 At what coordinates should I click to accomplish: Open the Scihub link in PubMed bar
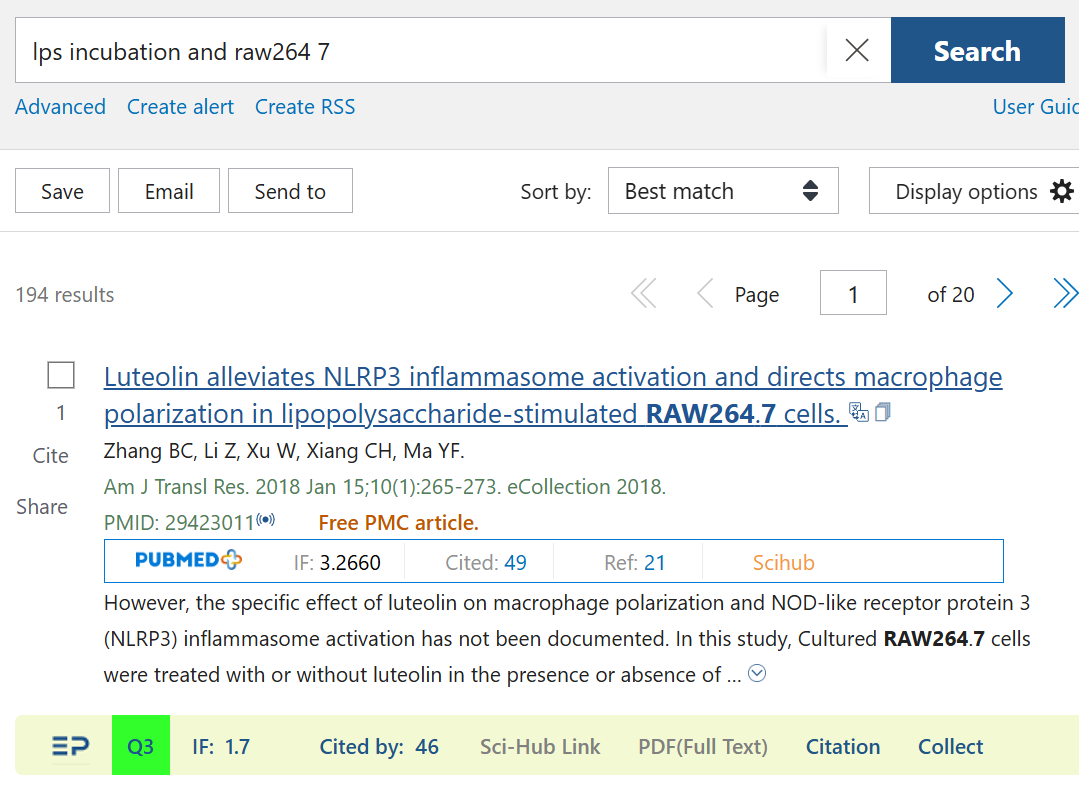coord(783,562)
